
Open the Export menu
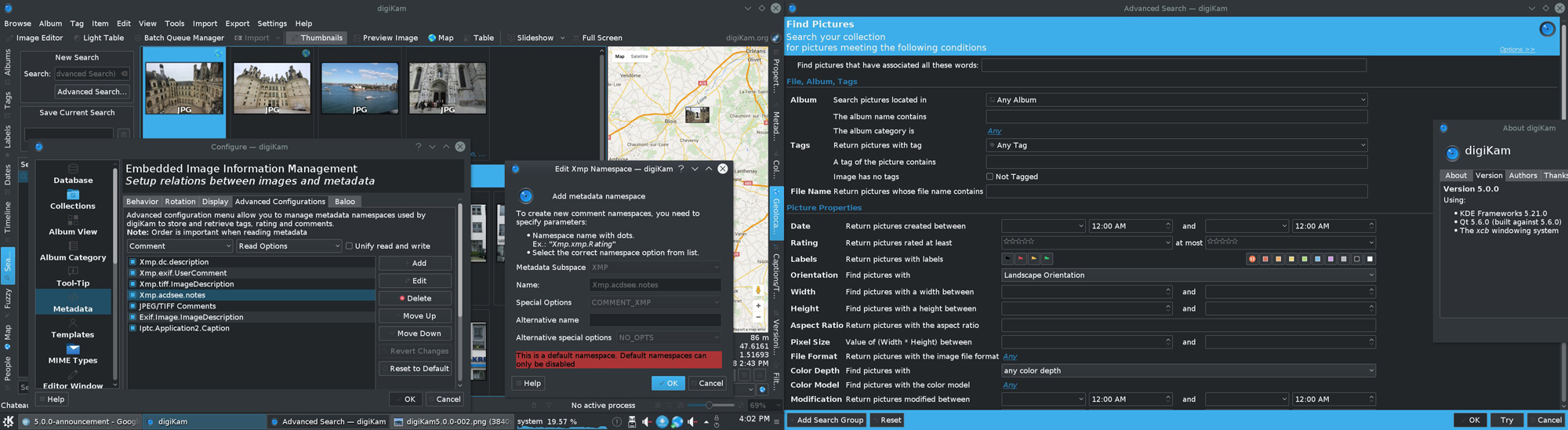tap(237, 24)
